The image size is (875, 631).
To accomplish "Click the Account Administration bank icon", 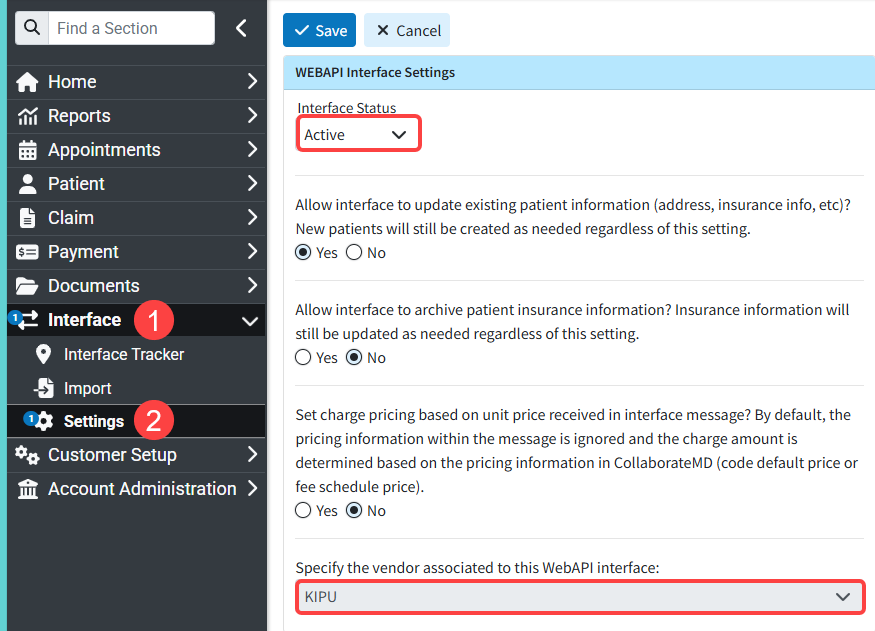I will click(28, 489).
